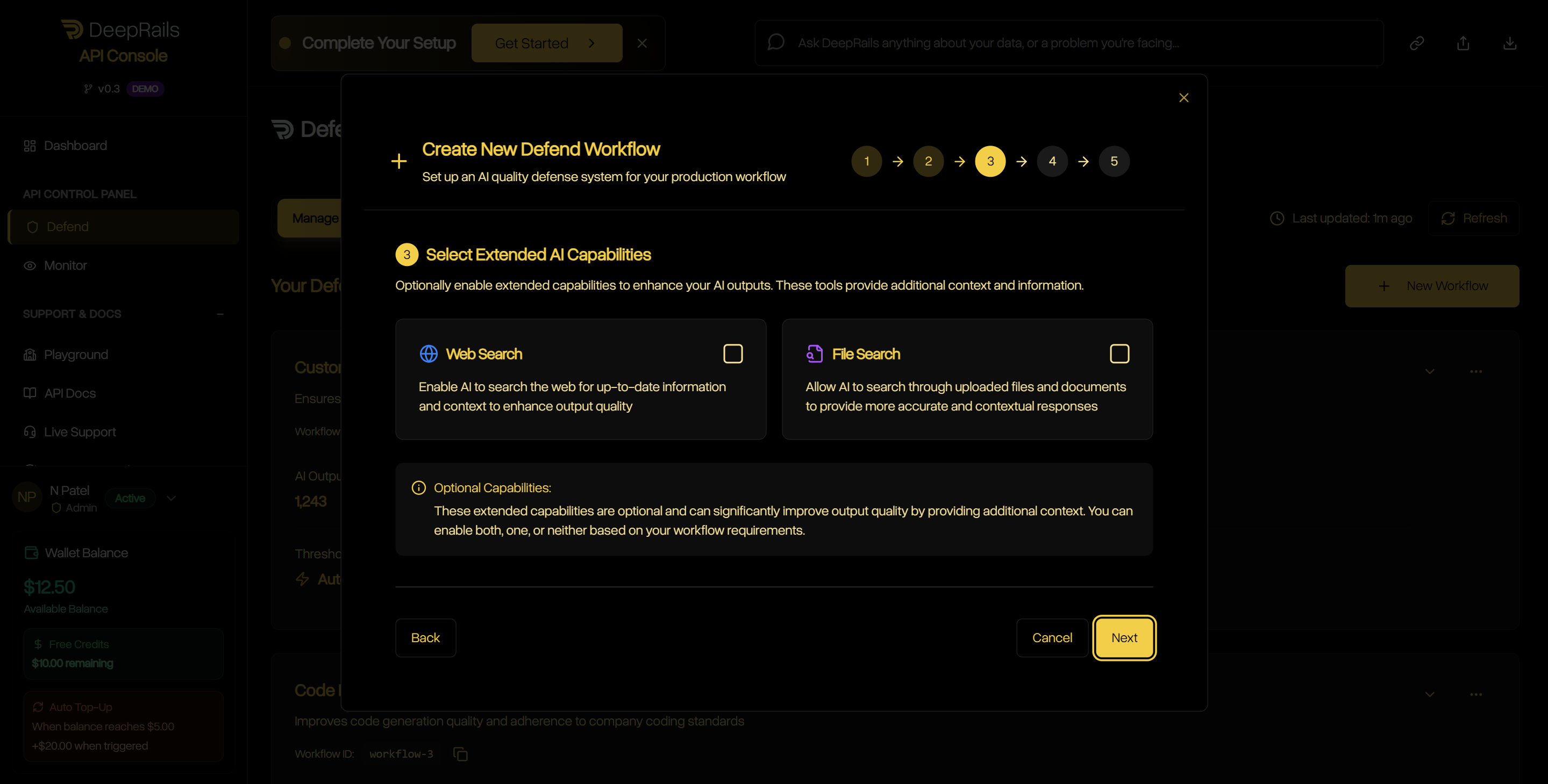Click step 5 in the workflow stepper
The height and width of the screenshot is (784, 1548).
(x=1114, y=161)
